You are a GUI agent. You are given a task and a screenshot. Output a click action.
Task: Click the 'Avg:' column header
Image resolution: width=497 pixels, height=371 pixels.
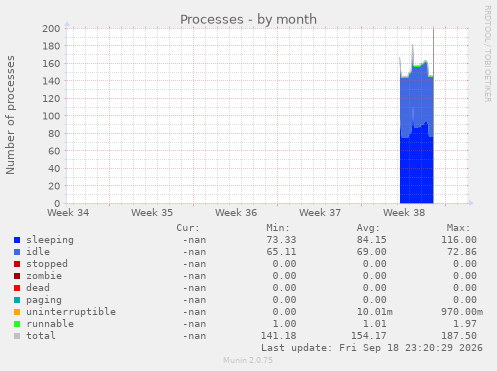[x=368, y=228]
